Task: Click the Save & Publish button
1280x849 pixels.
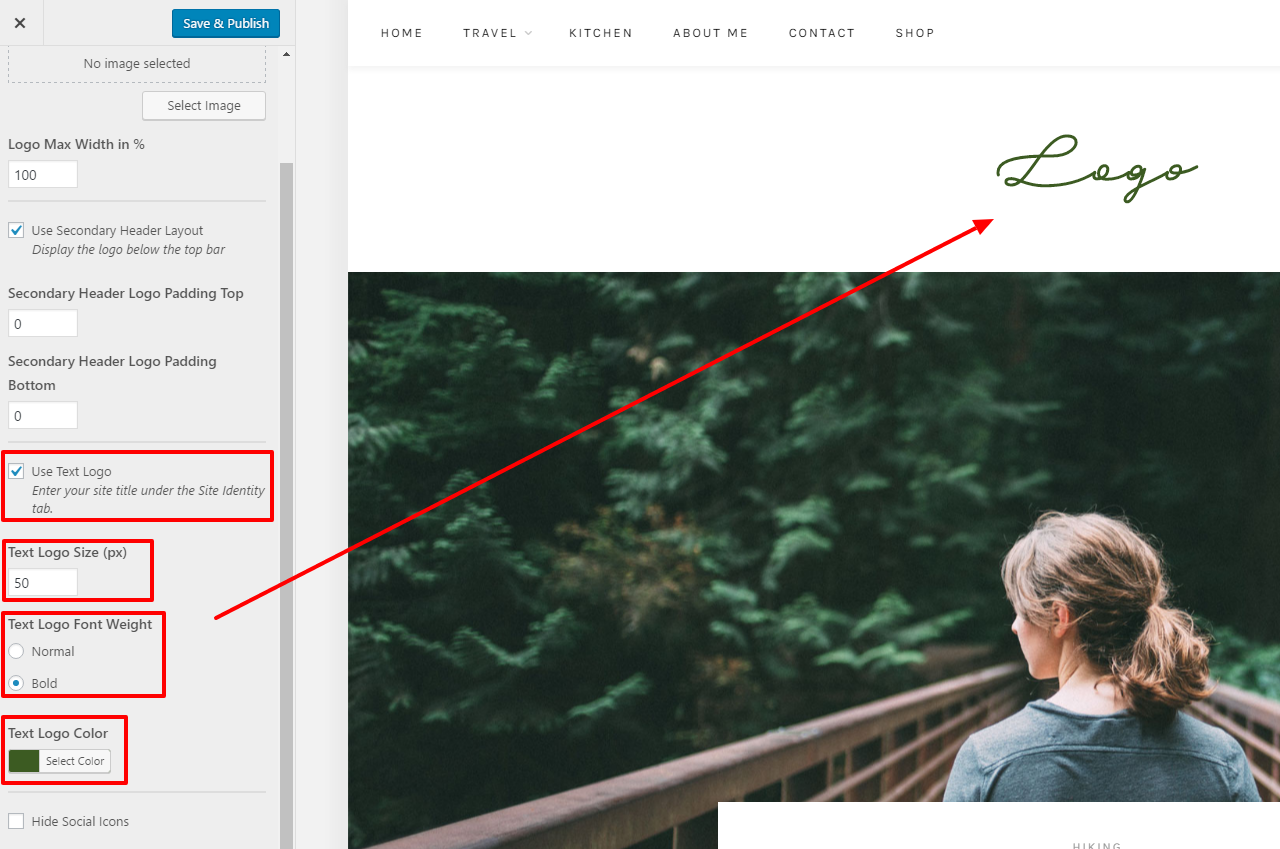Action: pyautogui.click(x=226, y=23)
